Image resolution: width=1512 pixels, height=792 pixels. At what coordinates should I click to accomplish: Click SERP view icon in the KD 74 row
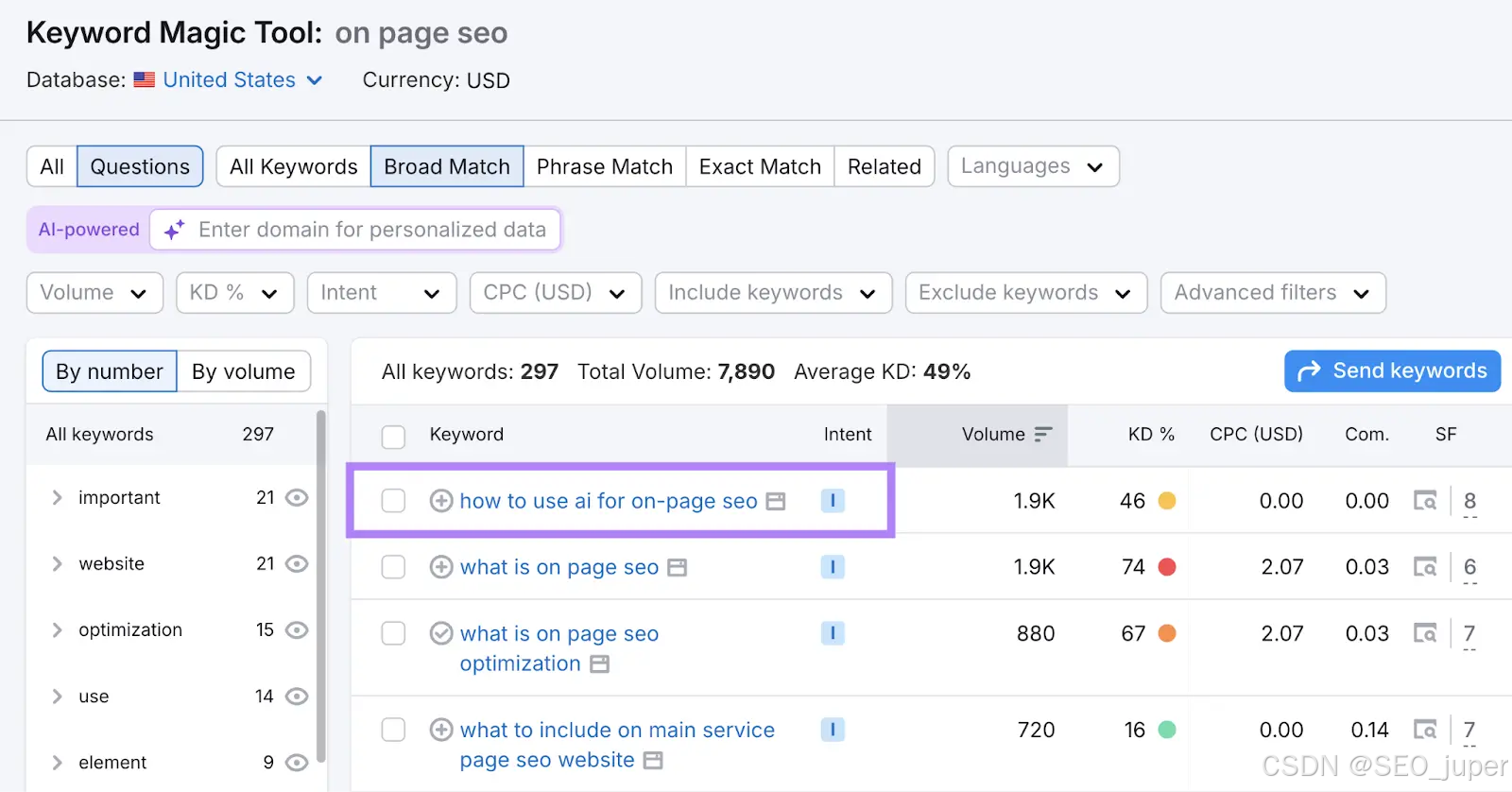tap(1425, 567)
